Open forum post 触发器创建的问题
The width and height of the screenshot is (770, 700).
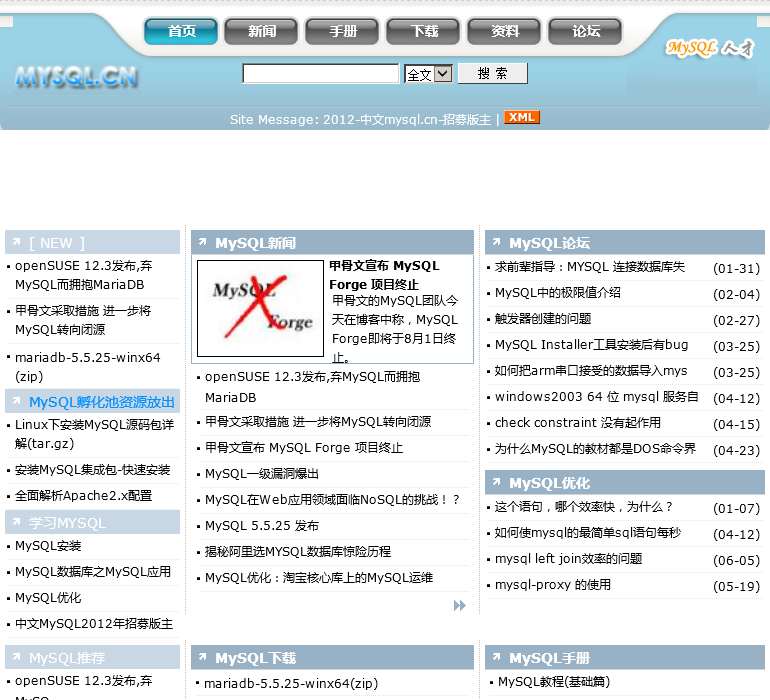(x=543, y=319)
